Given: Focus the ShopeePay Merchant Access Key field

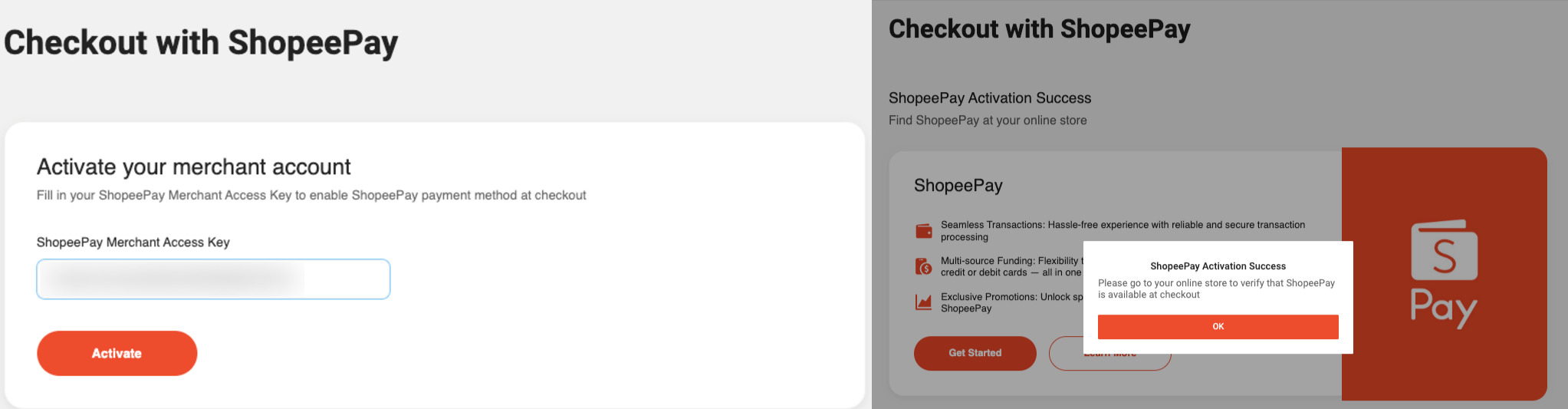Looking at the screenshot, I should click(213, 279).
